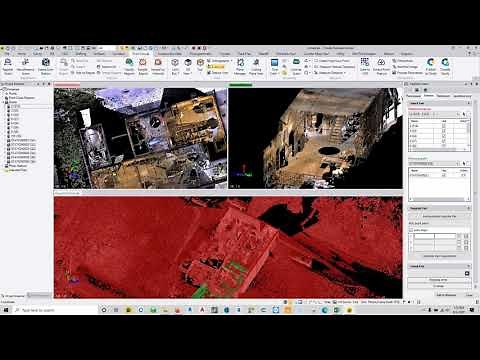Screen dimensions: 480x360
Task: Toggle the checkbox in the third row of the upper table
Action: 444,136
